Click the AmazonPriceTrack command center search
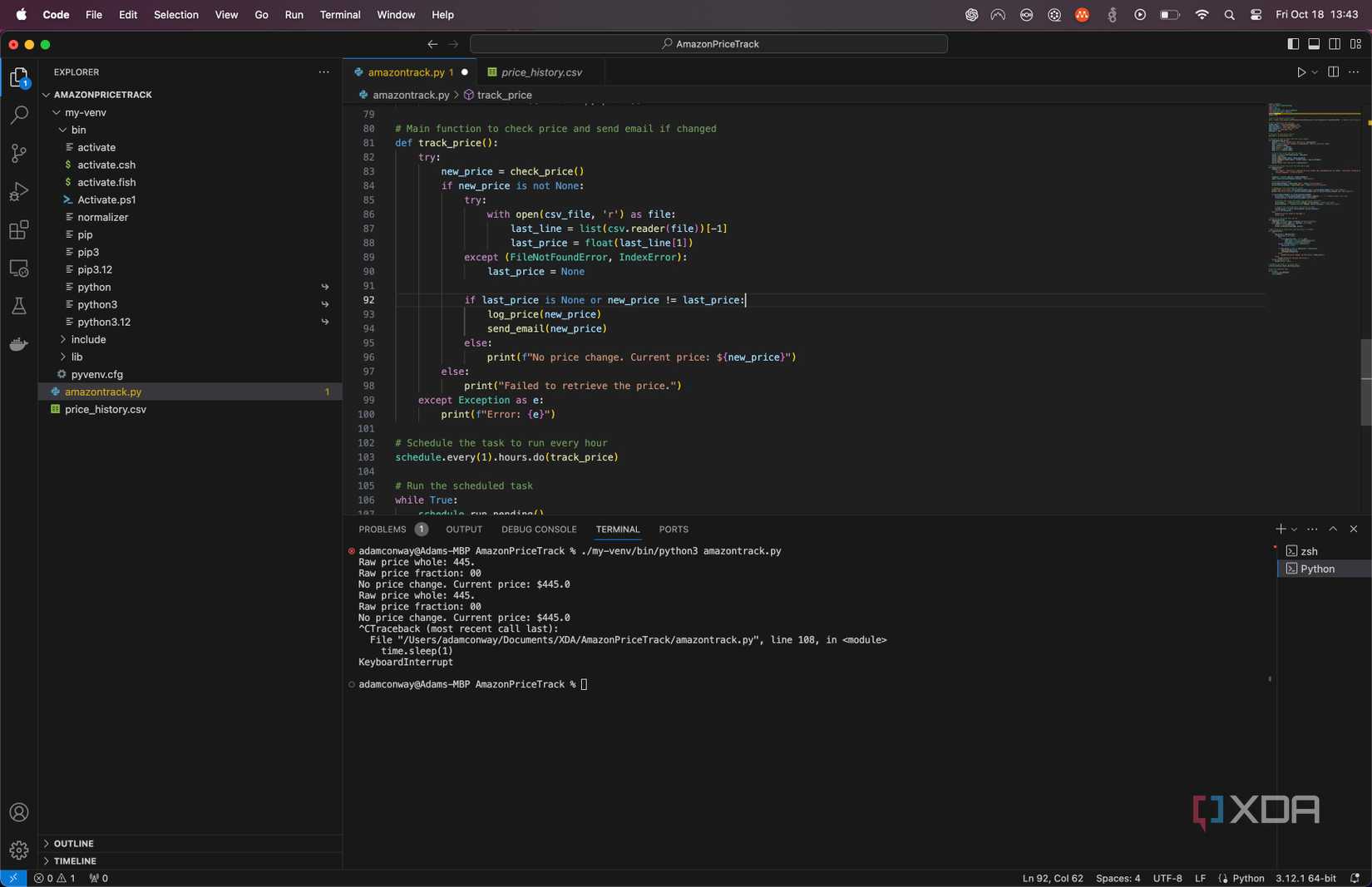The image size is (1372, 887). (708, 44)
